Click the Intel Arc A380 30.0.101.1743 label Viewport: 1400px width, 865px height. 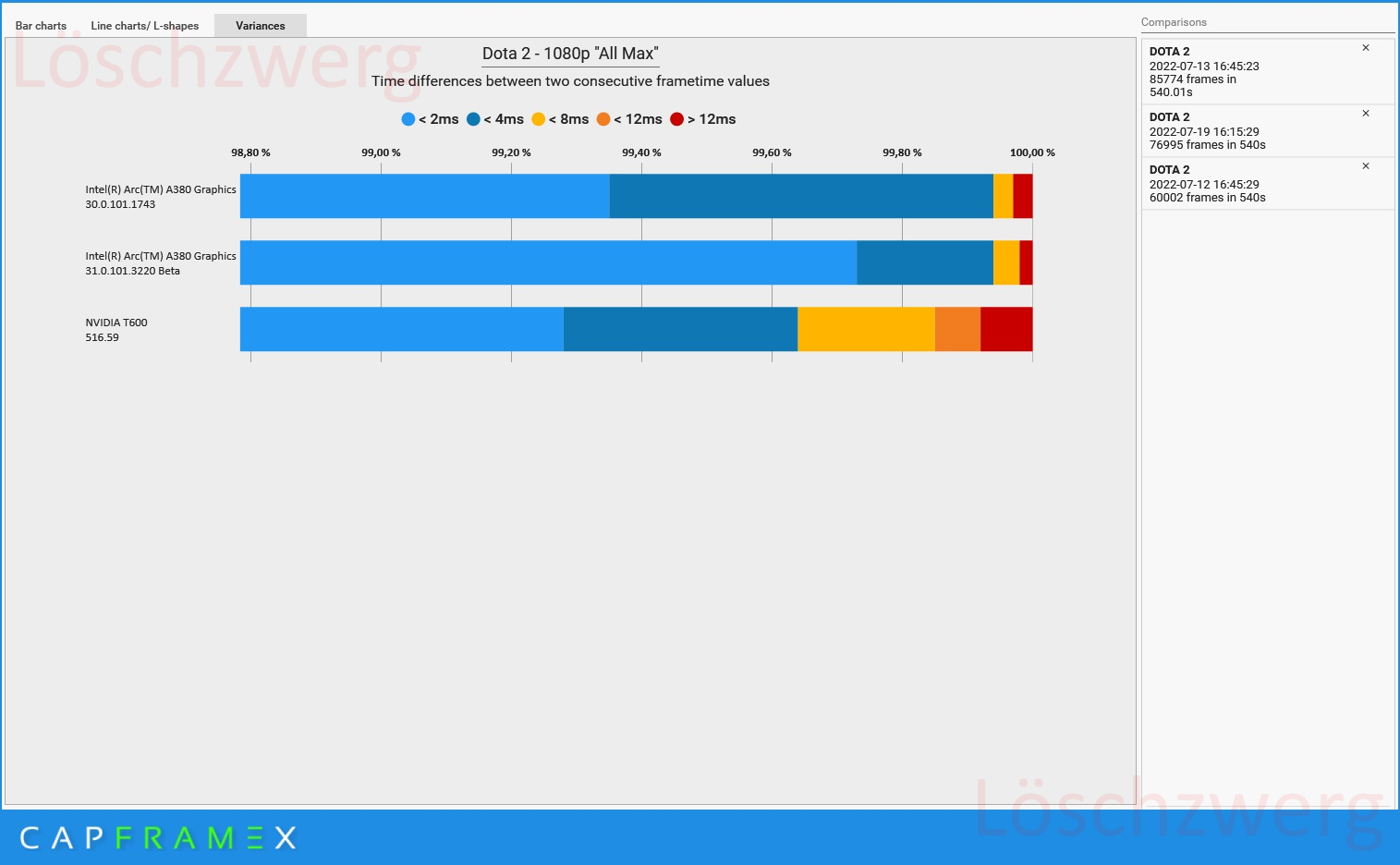click(x=161, y=197)
